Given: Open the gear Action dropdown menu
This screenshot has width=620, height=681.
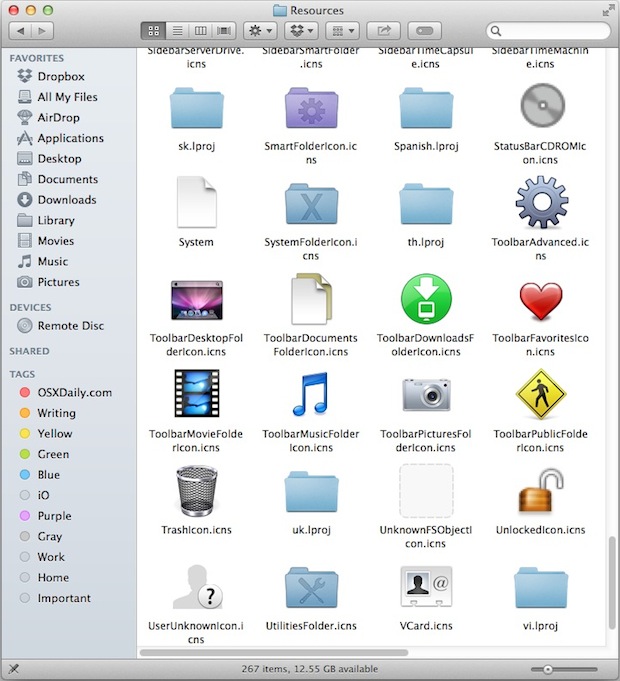Looking at the screenshot, I should pos(259,32).
